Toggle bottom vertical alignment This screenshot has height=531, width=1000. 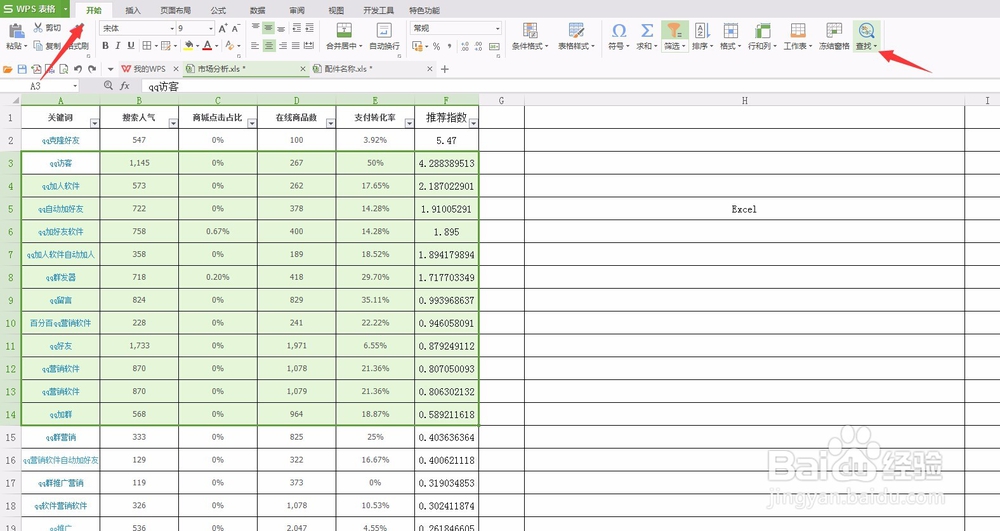click(x=281, y=28)
